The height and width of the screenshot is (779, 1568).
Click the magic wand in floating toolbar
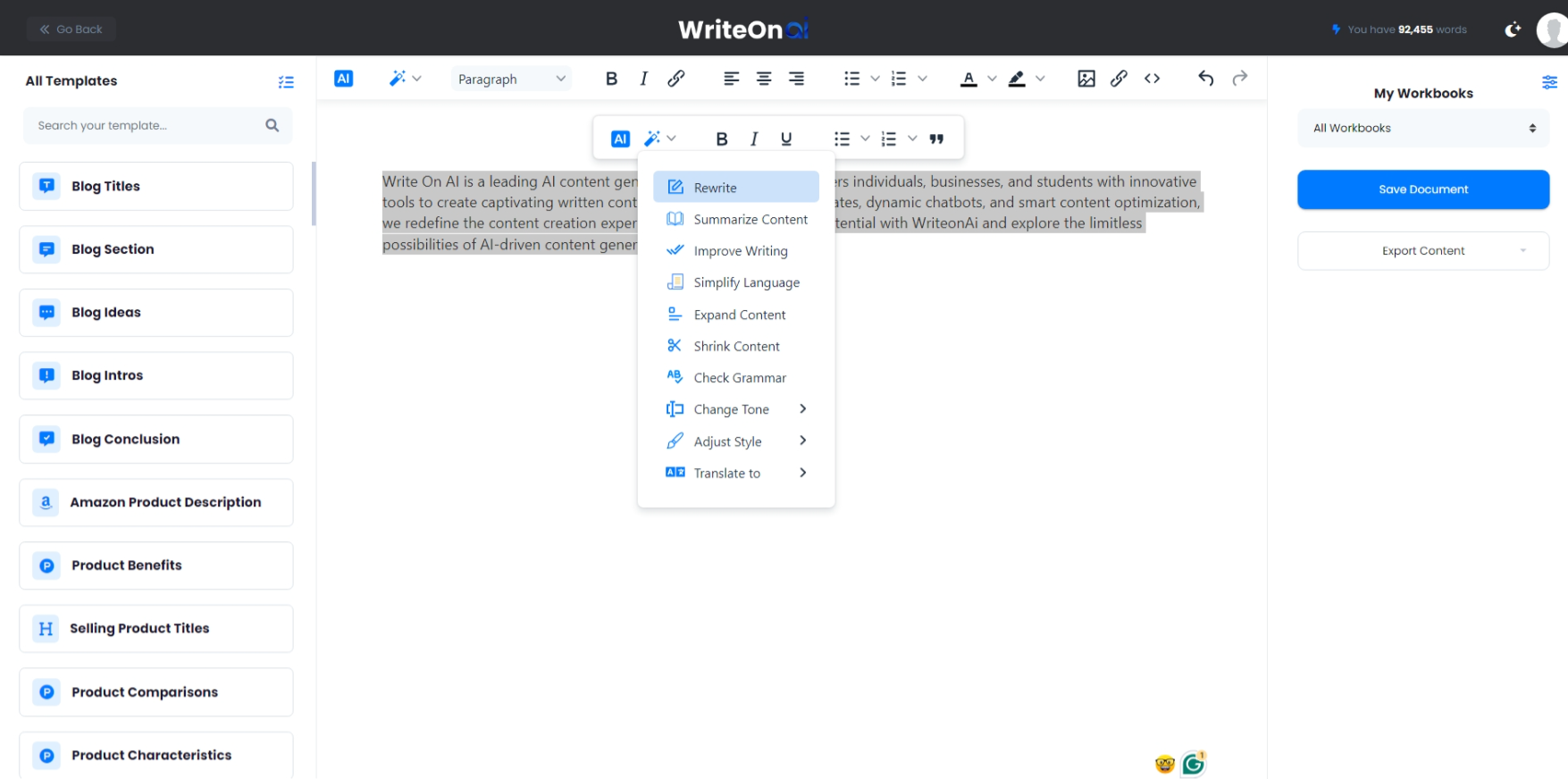point(652,138)
